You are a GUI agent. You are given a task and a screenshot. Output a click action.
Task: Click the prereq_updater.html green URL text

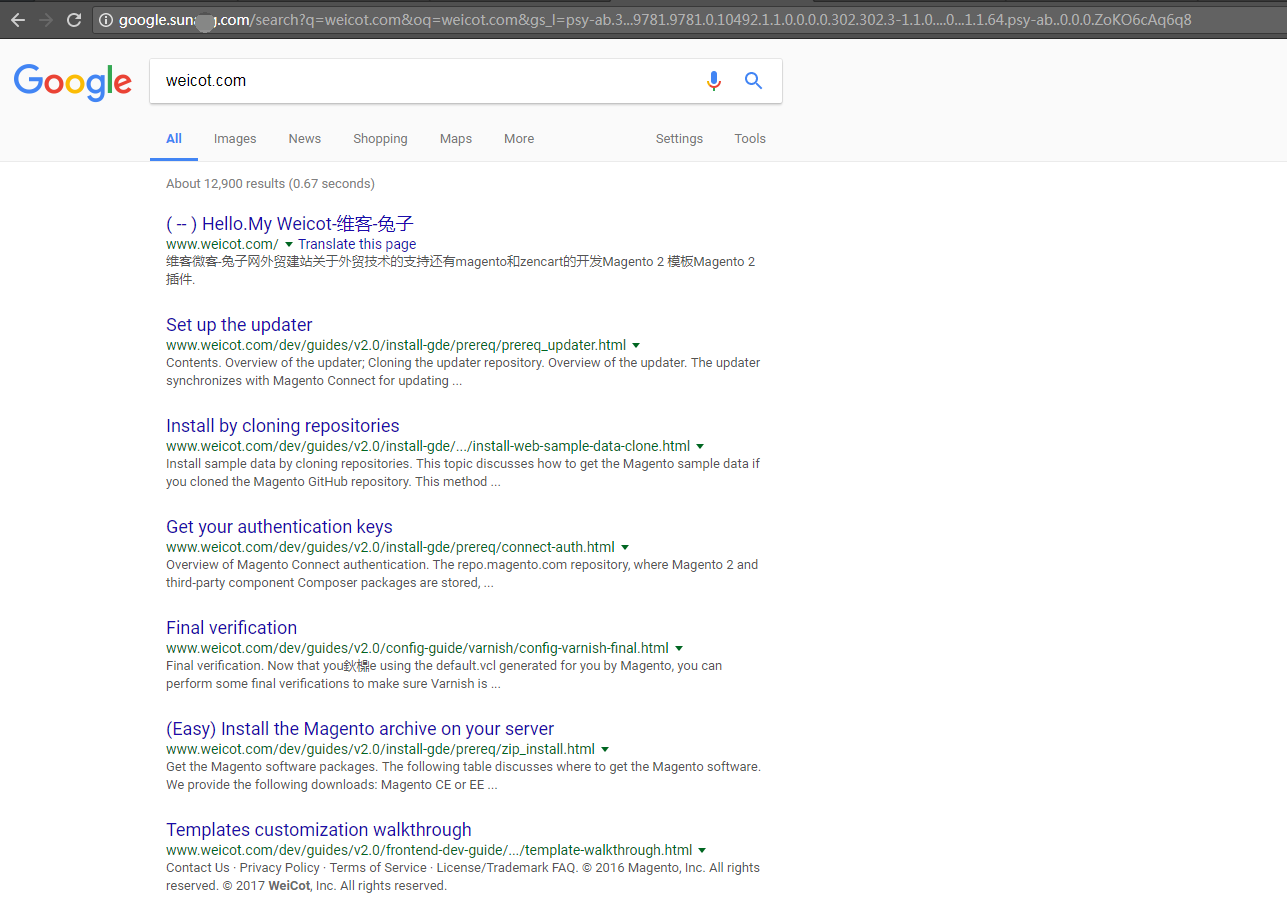point(396,345)
